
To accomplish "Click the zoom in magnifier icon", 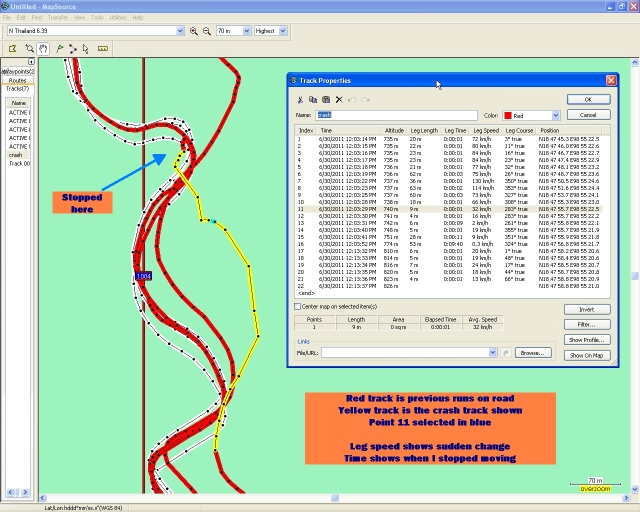I will (193, 31).
